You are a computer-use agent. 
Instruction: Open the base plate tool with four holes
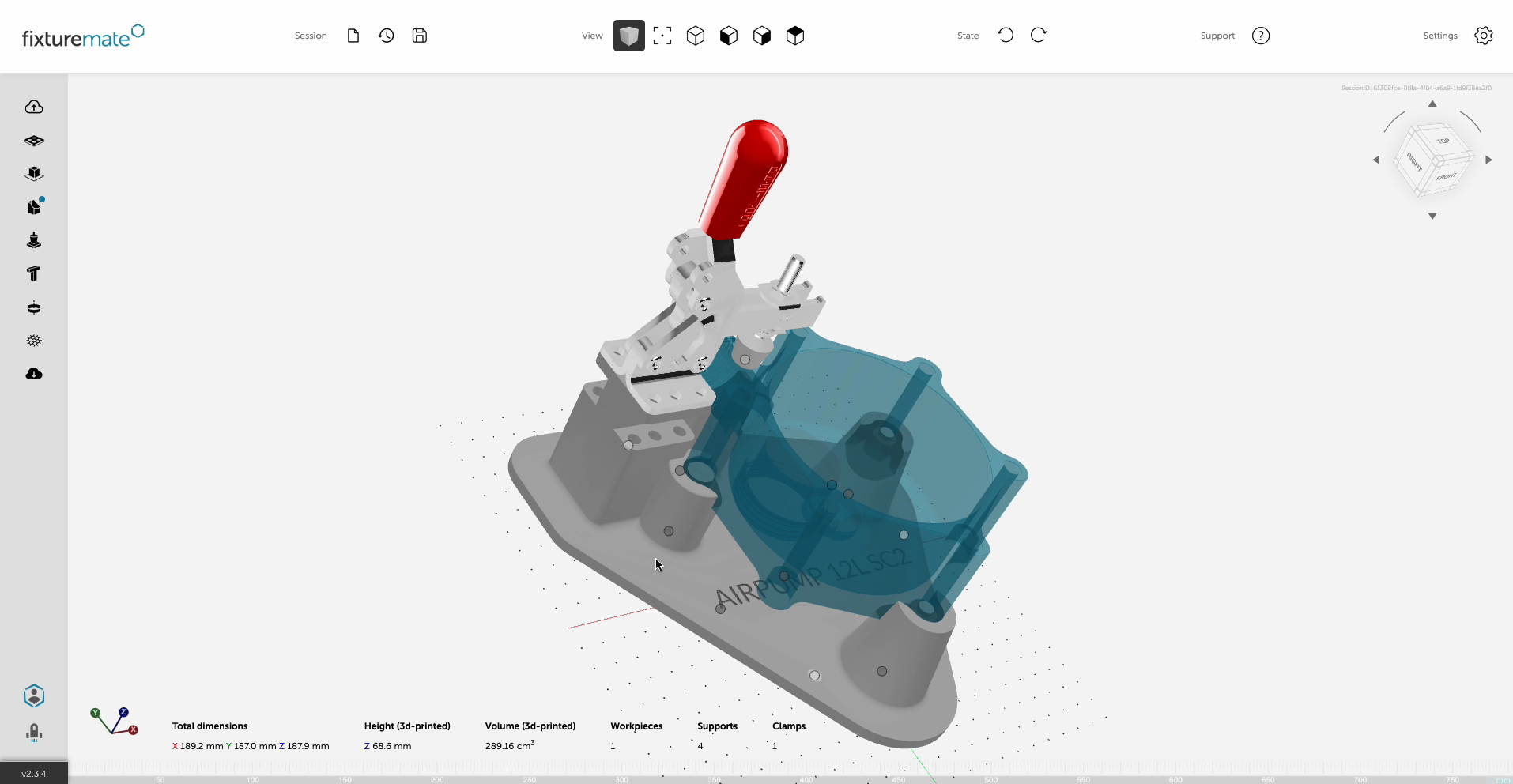[x=34, y=141]
